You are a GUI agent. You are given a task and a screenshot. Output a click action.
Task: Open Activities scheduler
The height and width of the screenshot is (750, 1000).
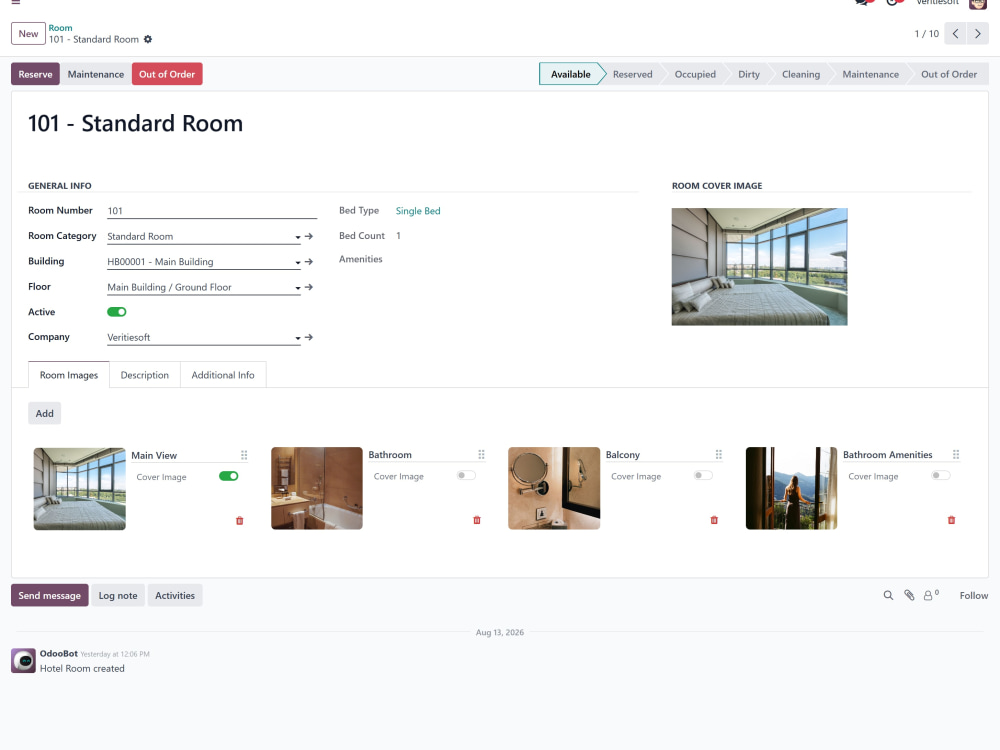point(175,596)
